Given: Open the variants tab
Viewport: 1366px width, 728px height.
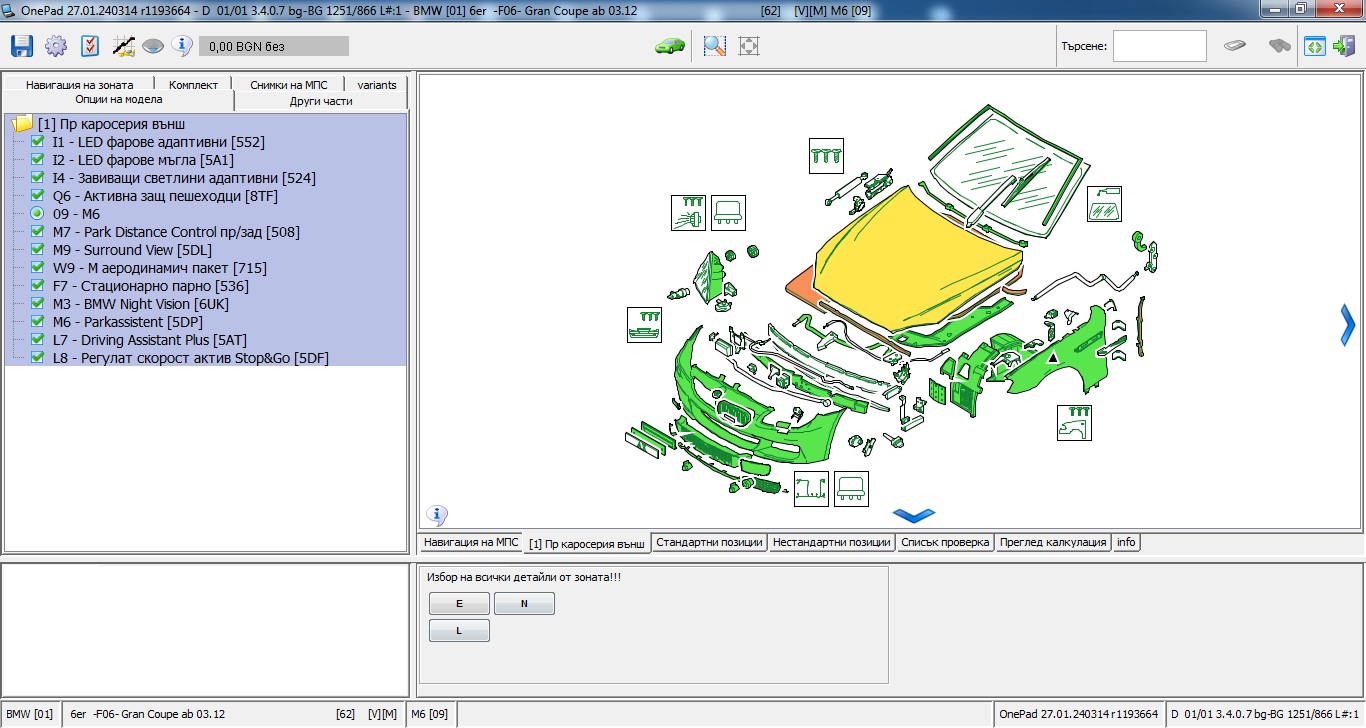Looking at the screenshot, I should pos(377,85).
